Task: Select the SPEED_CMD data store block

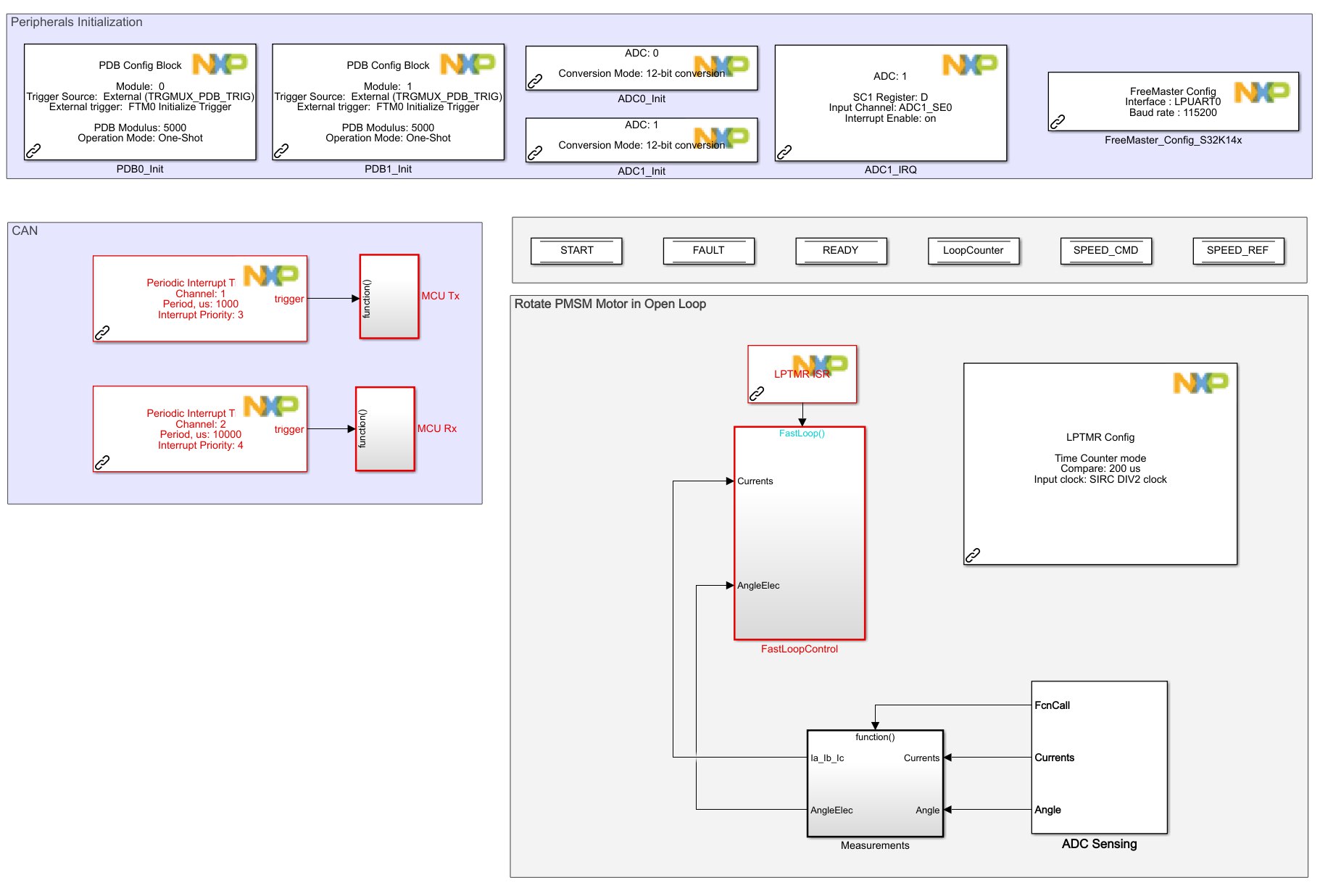Action: 1107,251
